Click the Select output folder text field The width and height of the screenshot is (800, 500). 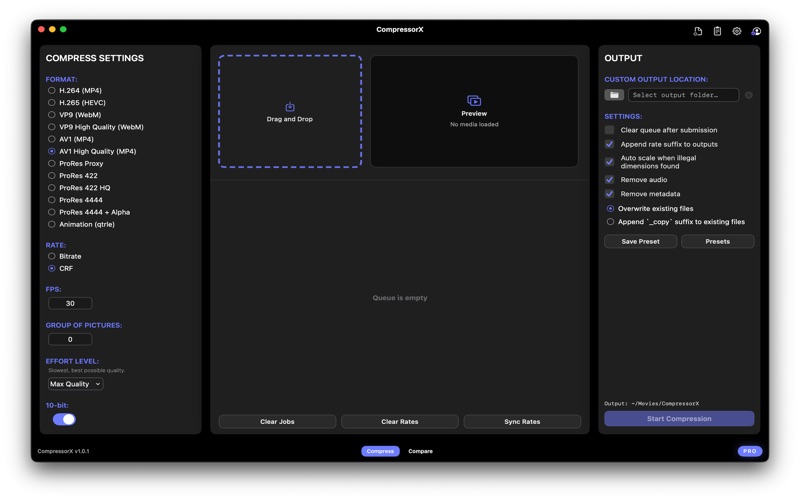(x=683, y=95)
